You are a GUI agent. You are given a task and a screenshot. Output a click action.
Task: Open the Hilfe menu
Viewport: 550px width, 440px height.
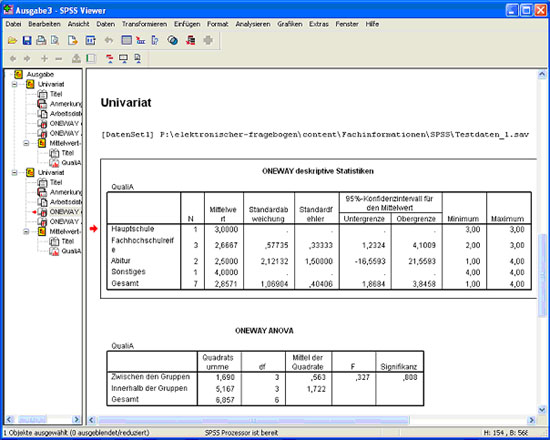[x=372, y=24]
